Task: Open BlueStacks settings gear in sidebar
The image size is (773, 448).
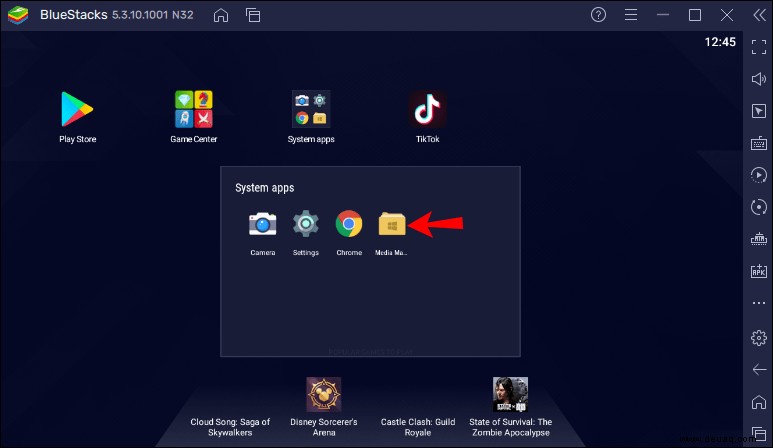Action: coord(759,338)
